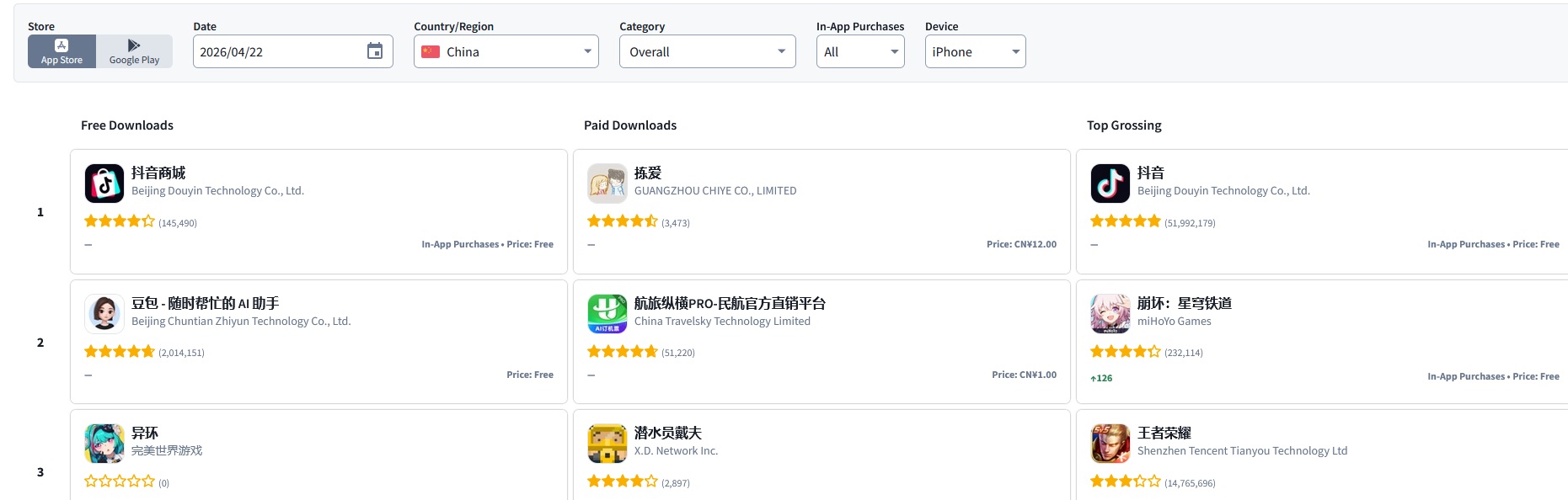Click China Travelsky Technology Limited publisher

pos(722,322)
